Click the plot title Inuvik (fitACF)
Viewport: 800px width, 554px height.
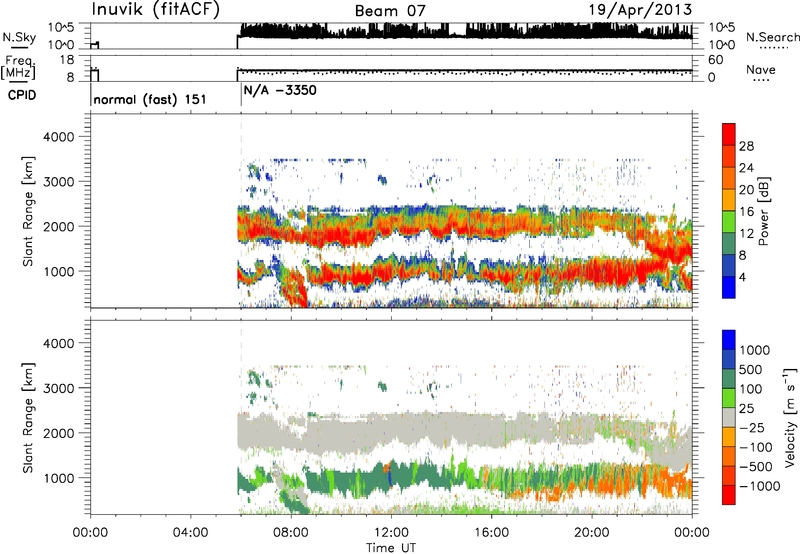[156, 10]
